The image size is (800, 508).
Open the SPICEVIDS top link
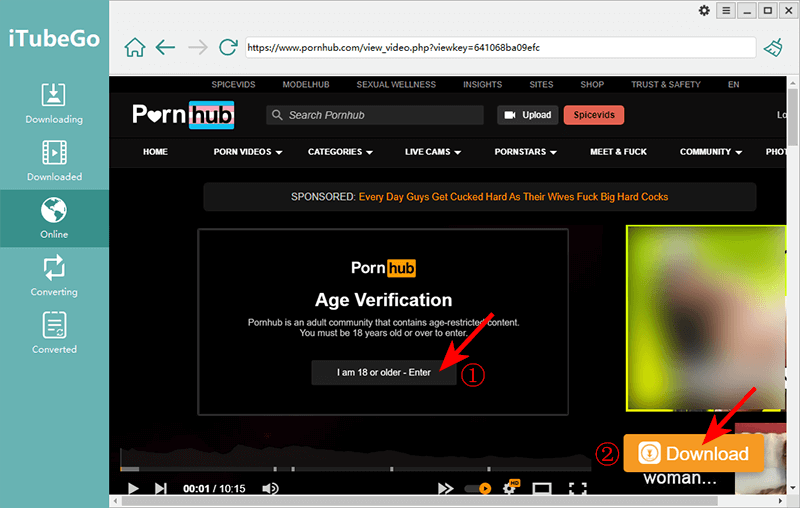coord(233,85)
